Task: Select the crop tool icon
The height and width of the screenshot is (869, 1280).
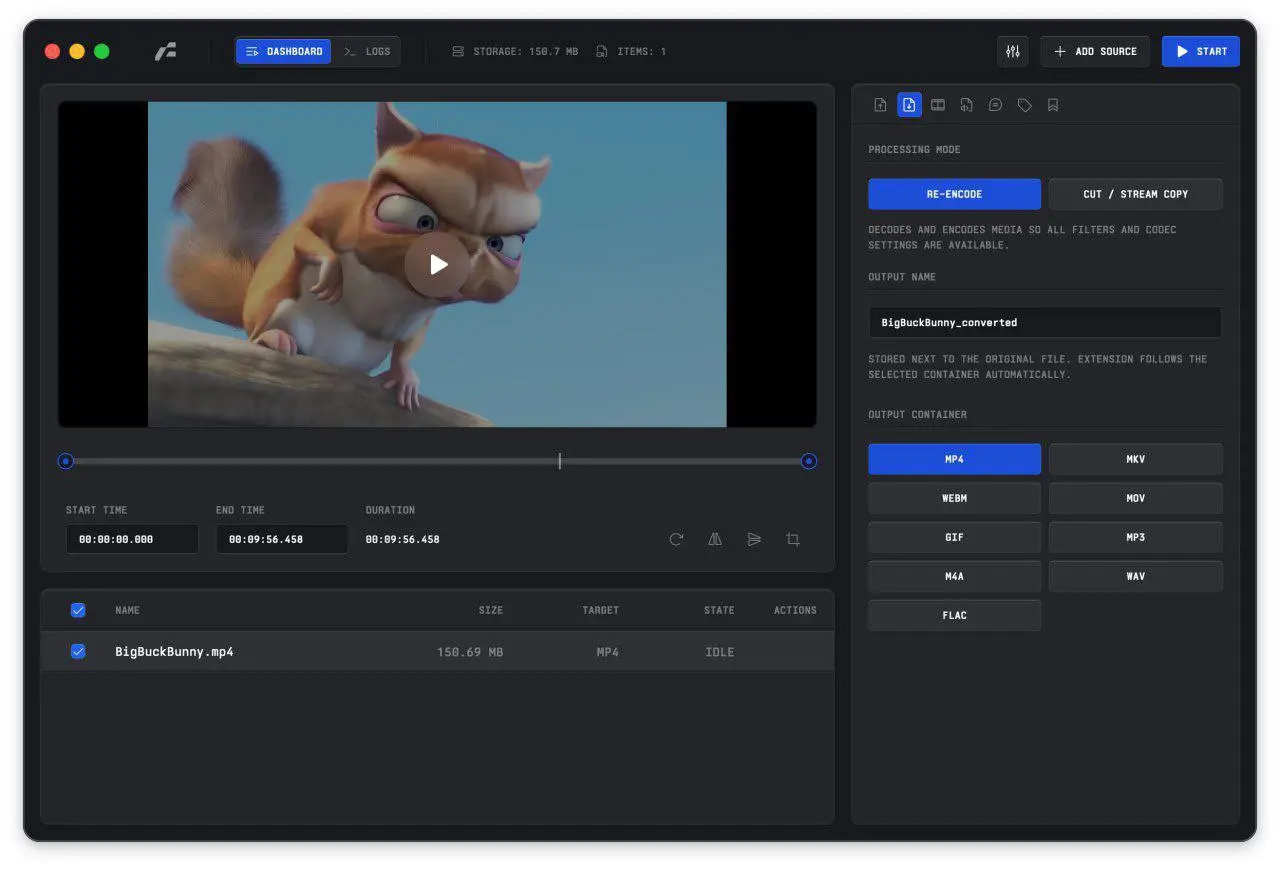Action: tap(793, 539)
